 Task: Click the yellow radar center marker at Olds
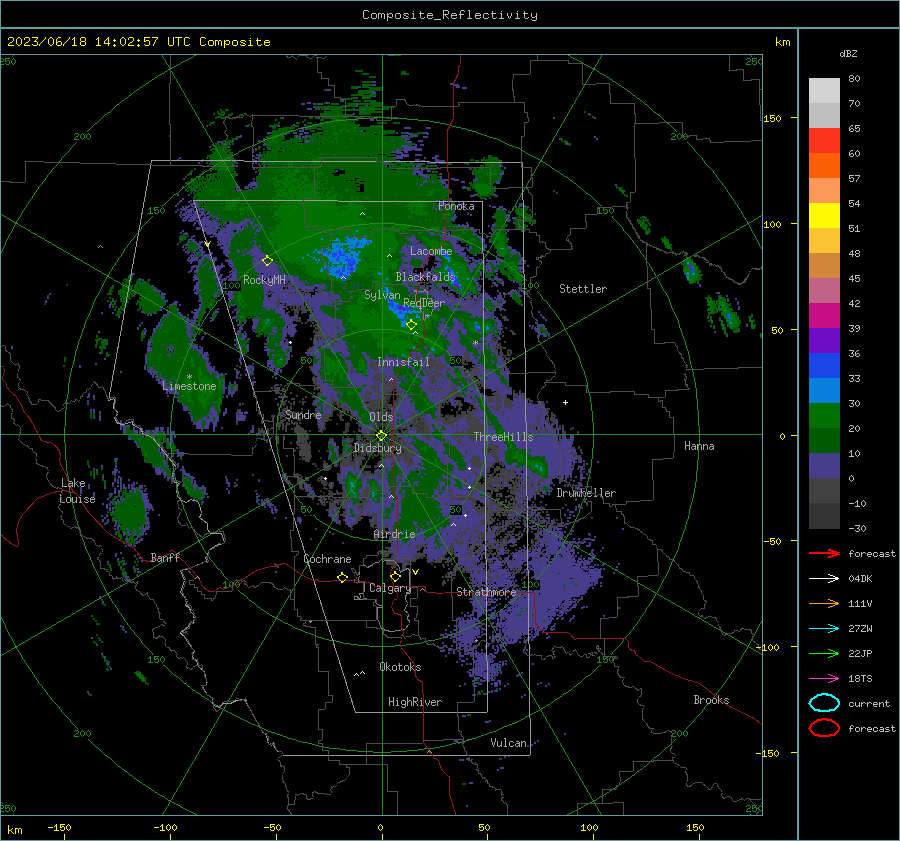click(x=382, y=436)
